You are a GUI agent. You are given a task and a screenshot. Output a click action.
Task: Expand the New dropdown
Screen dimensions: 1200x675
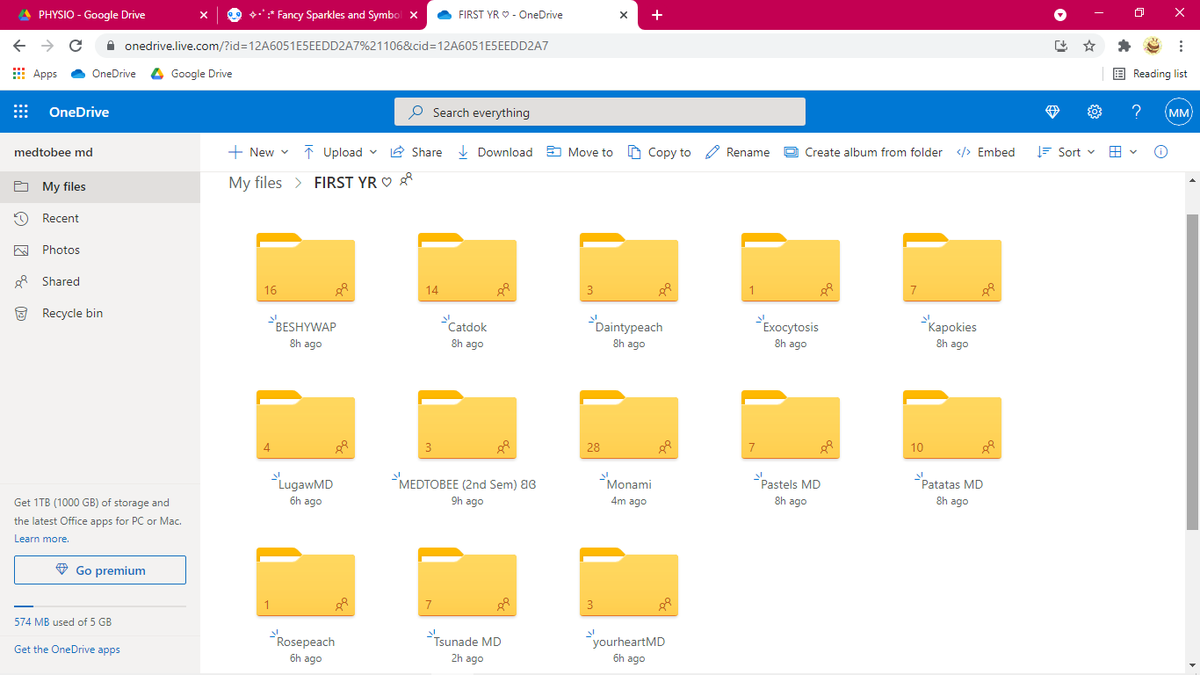click(258, 152)
